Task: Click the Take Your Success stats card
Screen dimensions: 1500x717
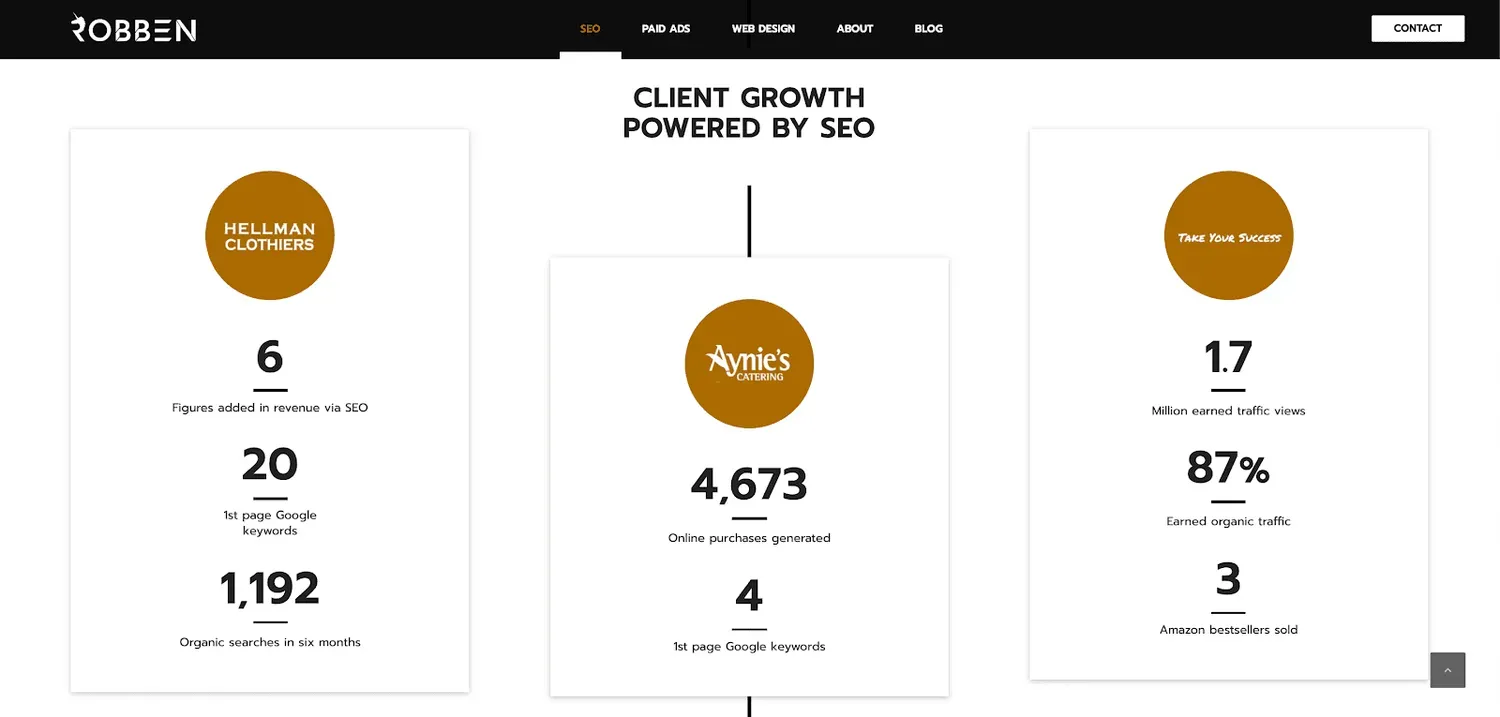Action: (1228, 405)
